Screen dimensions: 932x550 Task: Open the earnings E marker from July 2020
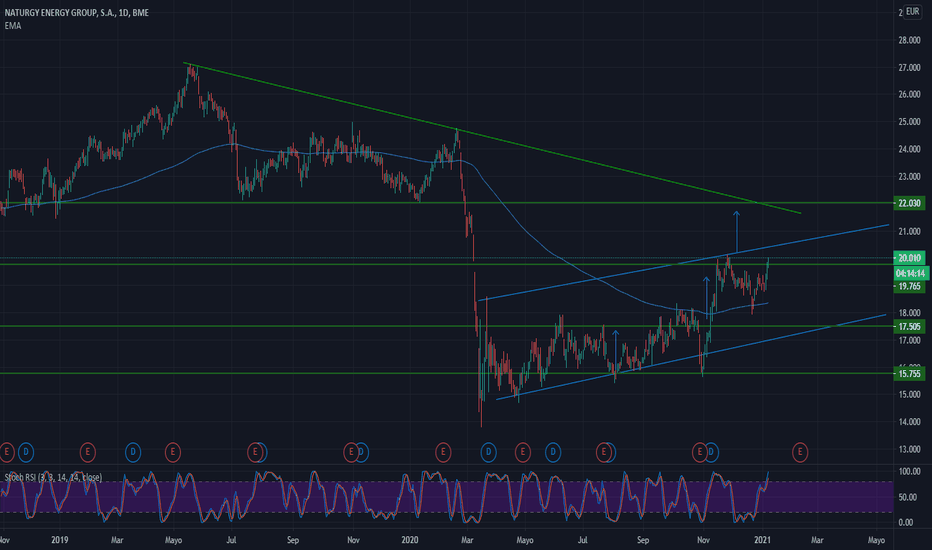(x=604, y=452)
